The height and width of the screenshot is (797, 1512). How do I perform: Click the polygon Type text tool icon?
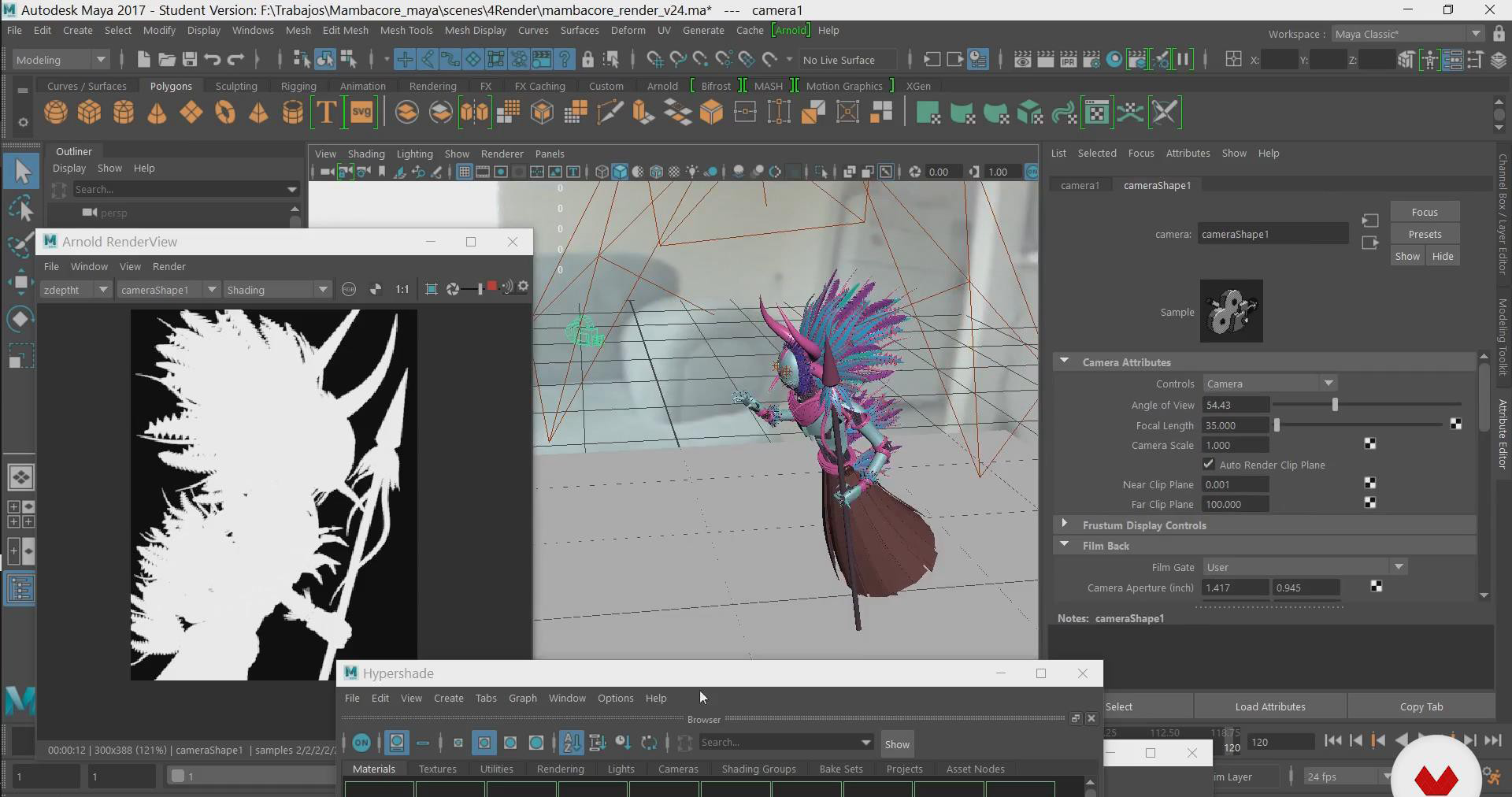pos(326,113)
